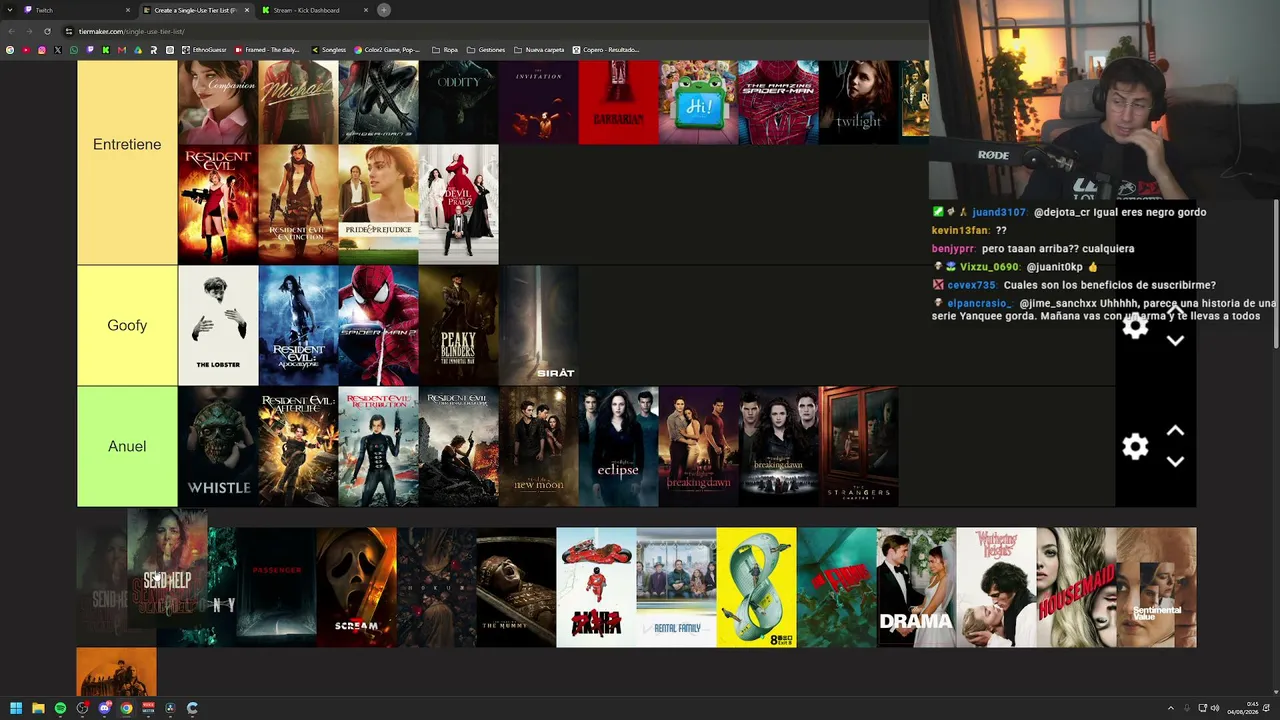Pick the Sentimental Value poster
Viewport: 1280px width, 720px height.
[x=1156, y=587]
